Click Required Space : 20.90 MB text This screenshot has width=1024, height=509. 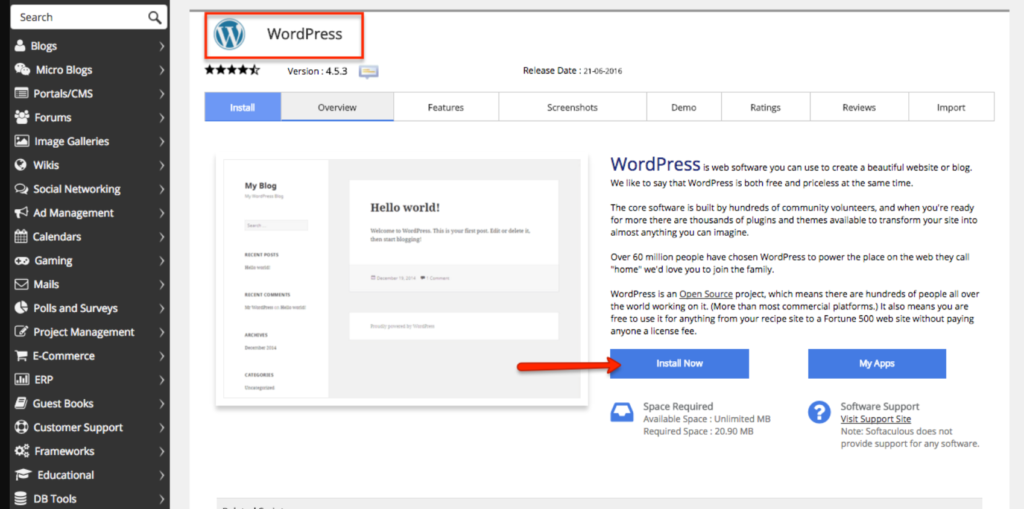tap(699, 431)
